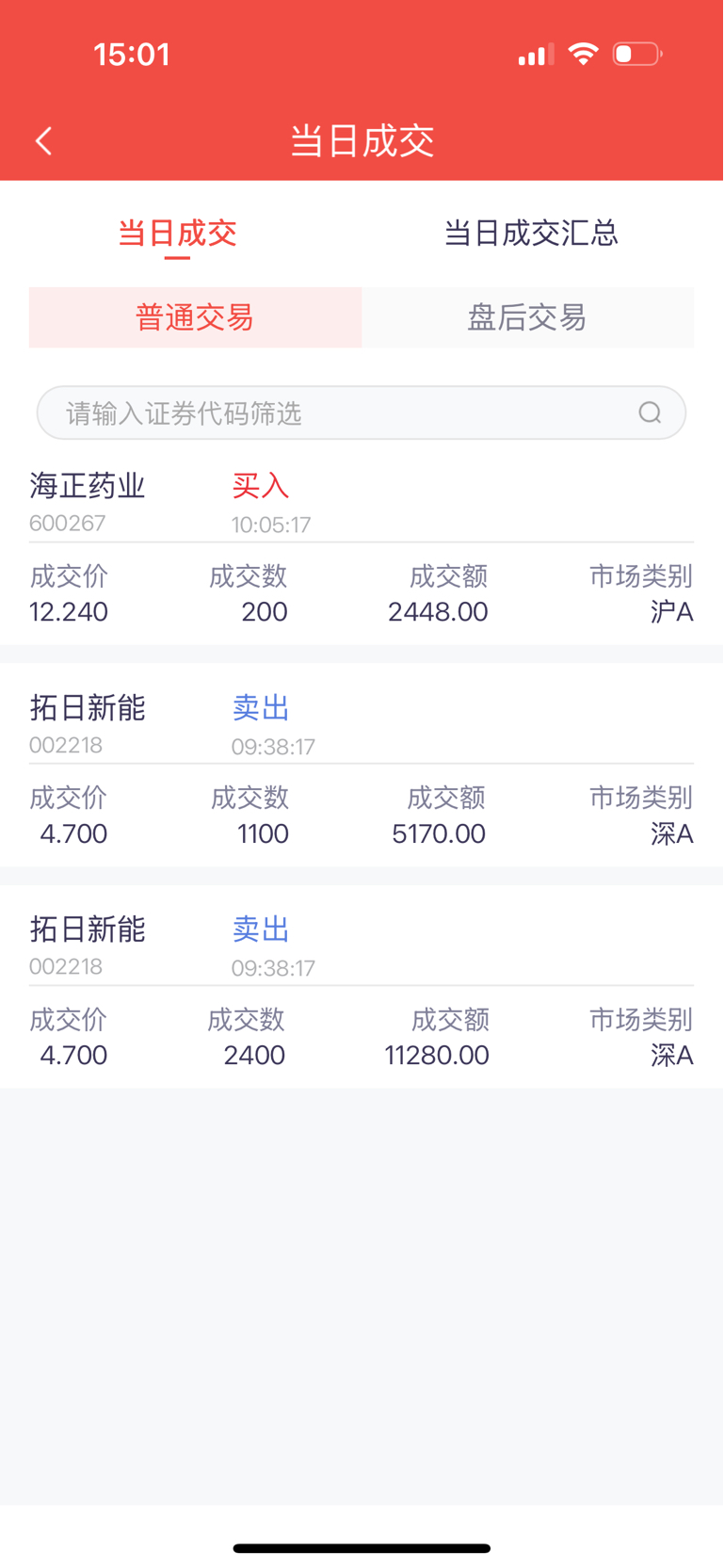The image size is (724, 1568).
Task: Tap the 买入 label for 海正药业
Action: [261, 486]
